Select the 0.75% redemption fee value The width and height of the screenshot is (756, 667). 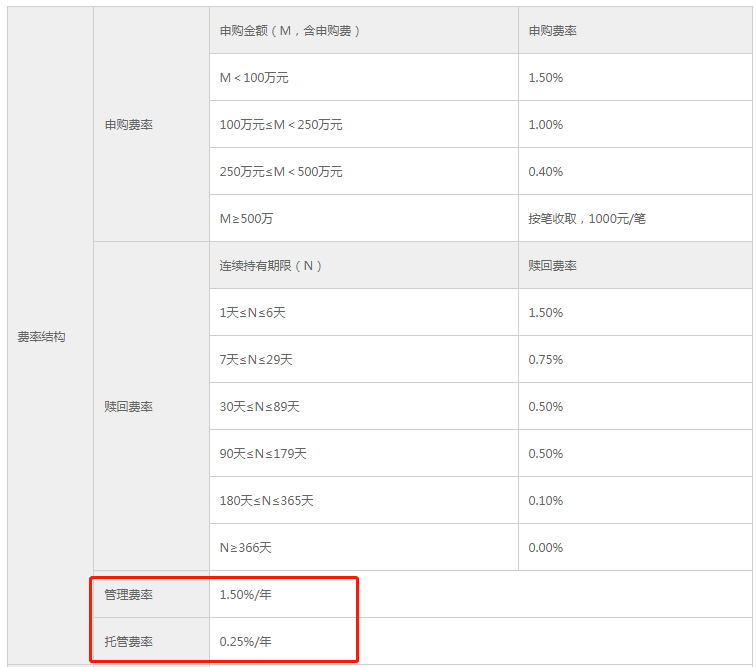[546, 360]
